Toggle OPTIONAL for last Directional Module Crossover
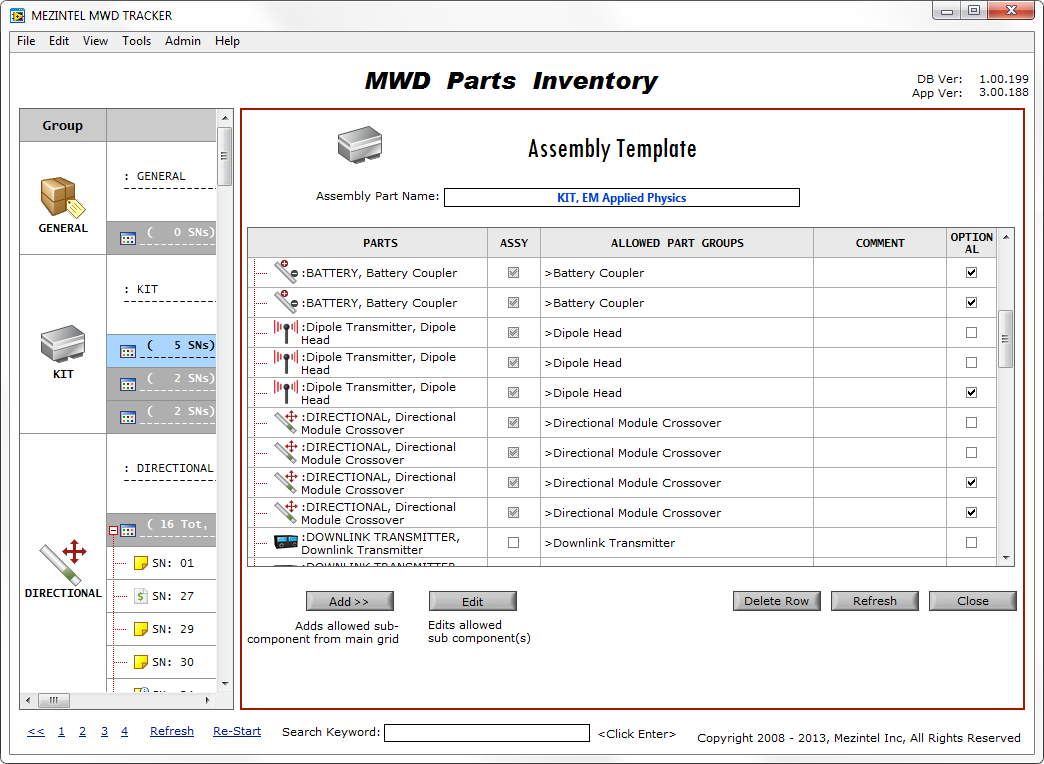The height and width of the screenshot is (764, 1044). (971, 512)
